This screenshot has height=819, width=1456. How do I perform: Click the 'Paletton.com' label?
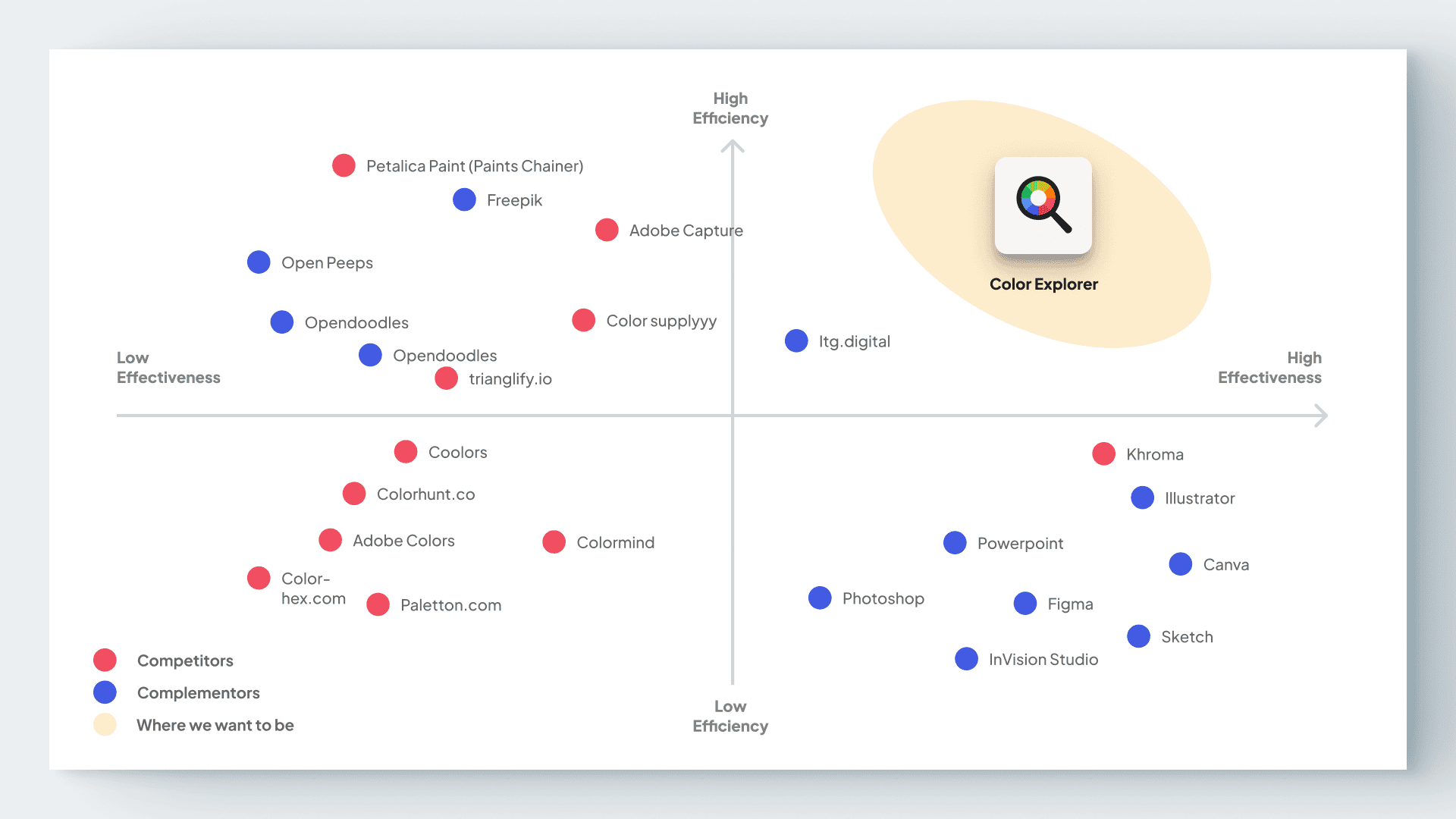pos(450,605)
